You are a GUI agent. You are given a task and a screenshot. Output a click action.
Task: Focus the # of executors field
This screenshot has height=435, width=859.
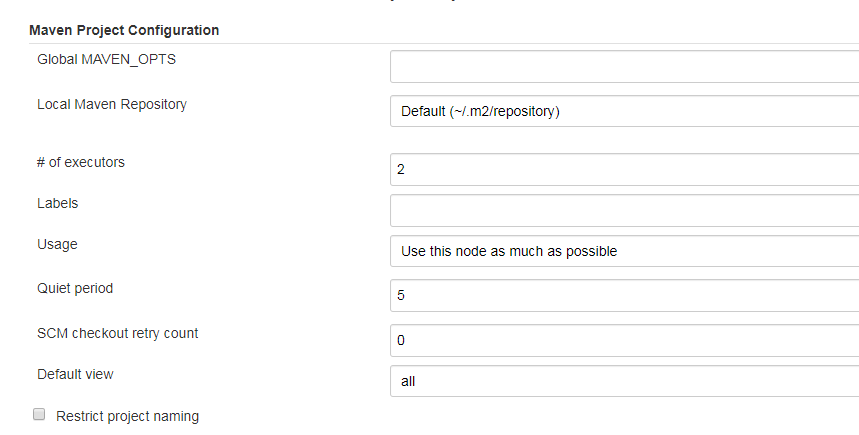tap(624, 169)
